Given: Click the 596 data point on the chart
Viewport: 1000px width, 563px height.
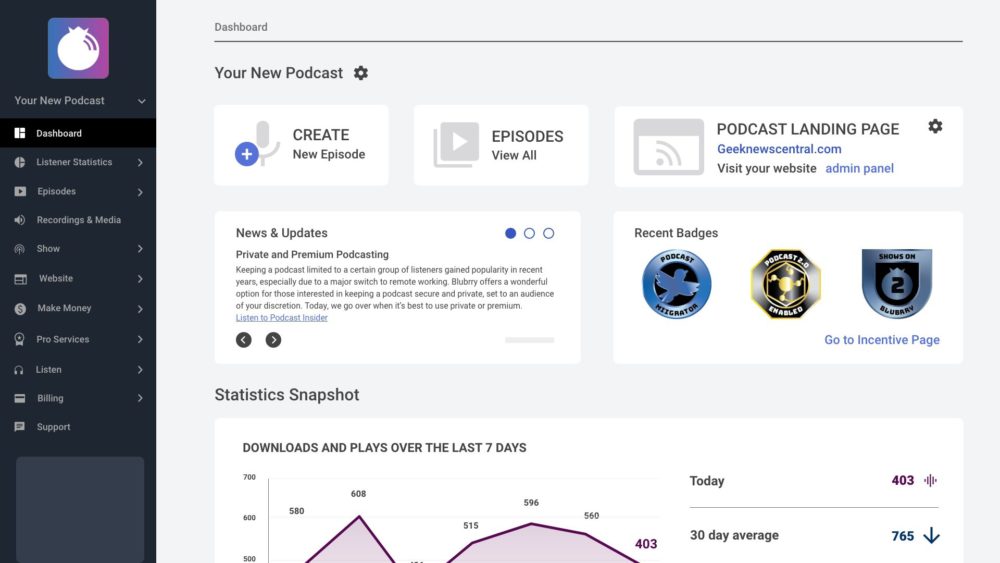Looking at the screenshot, I should click(531, 523).
